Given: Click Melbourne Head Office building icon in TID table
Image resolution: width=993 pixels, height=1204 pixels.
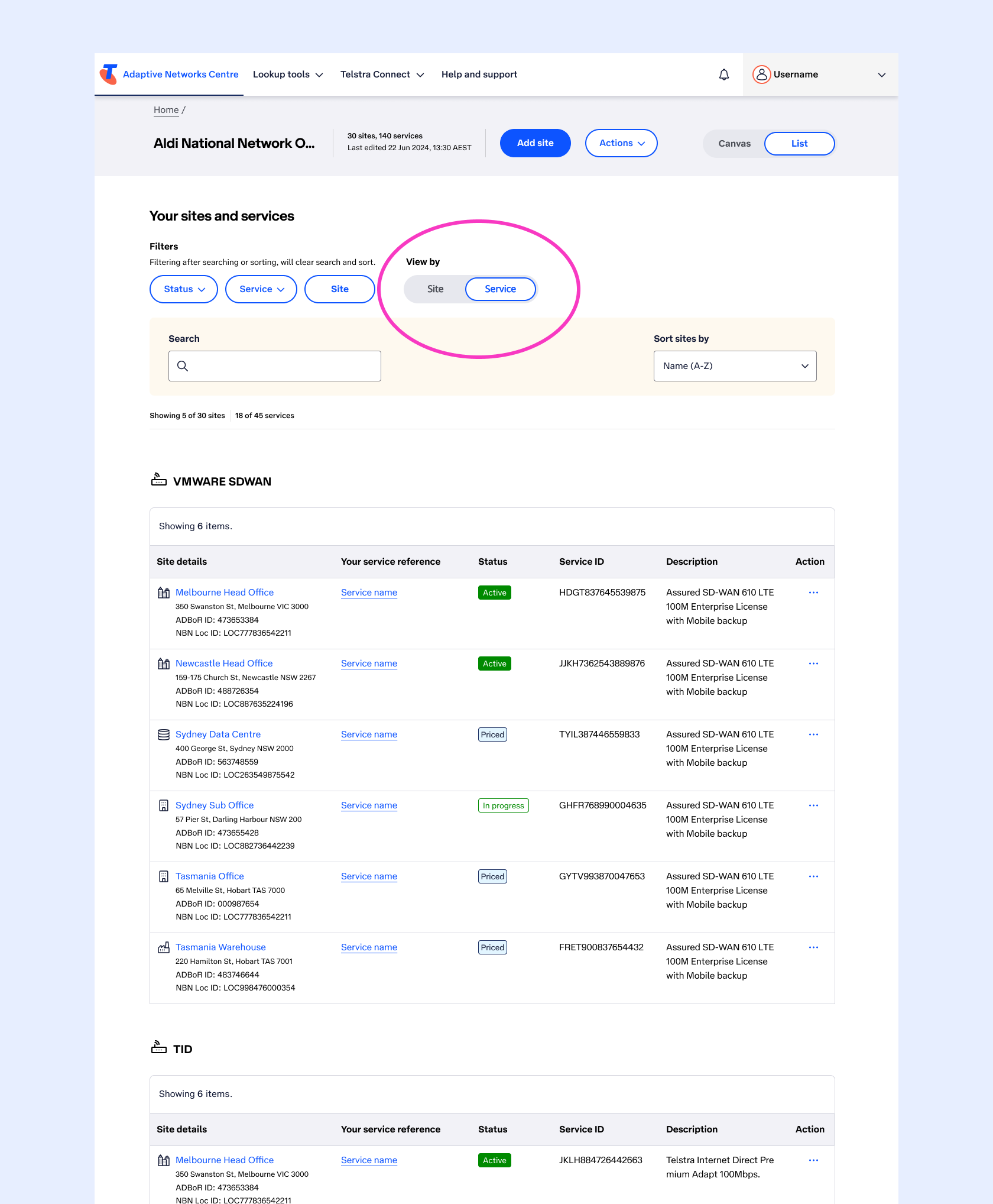Looking at the screenshot, I should point(164,1160).
